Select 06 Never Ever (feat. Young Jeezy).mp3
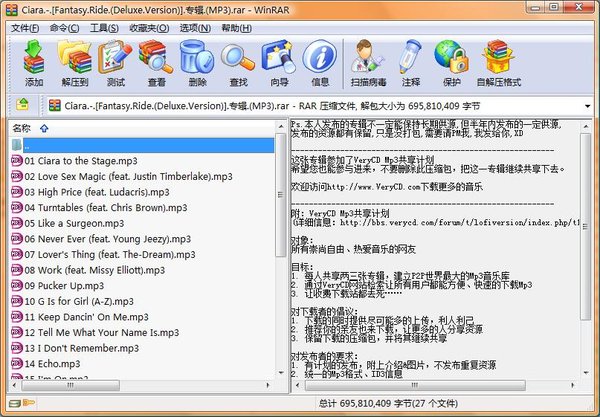The width and height of the screenshot is (600, 417). tap(108, 239)
